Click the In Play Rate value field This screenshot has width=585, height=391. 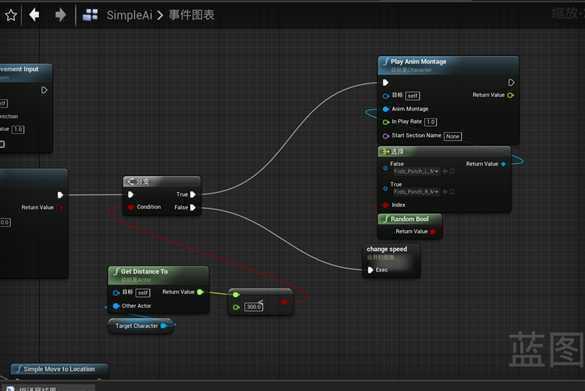431,122
